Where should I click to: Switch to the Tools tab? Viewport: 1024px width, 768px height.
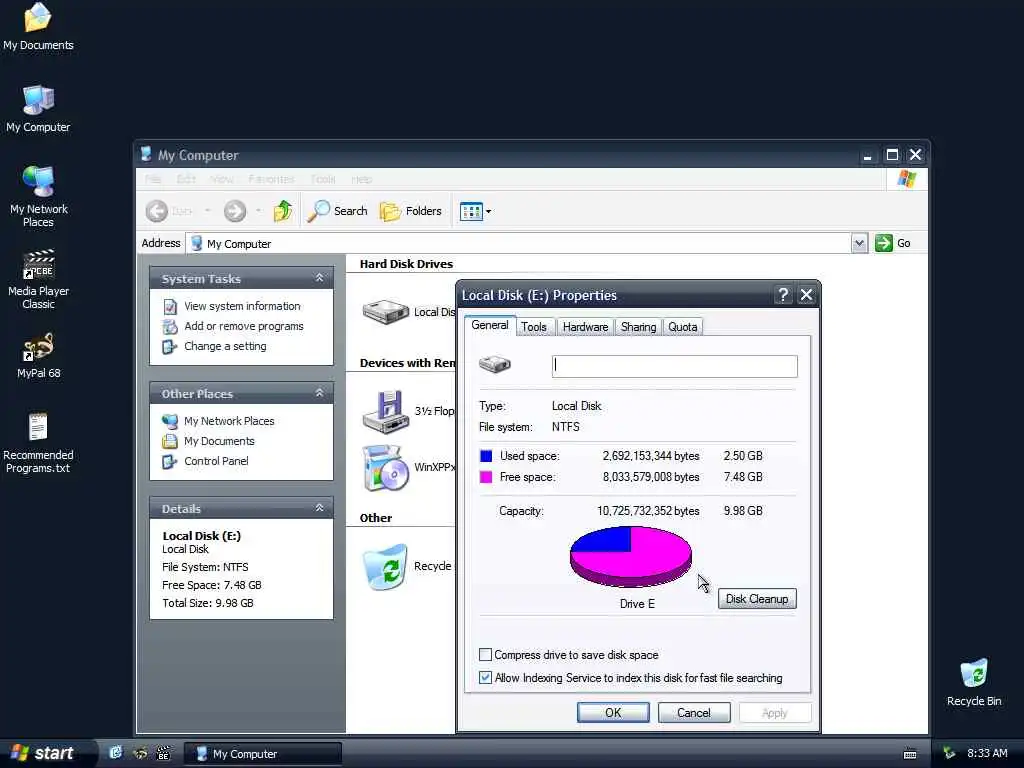pos(534,327)
